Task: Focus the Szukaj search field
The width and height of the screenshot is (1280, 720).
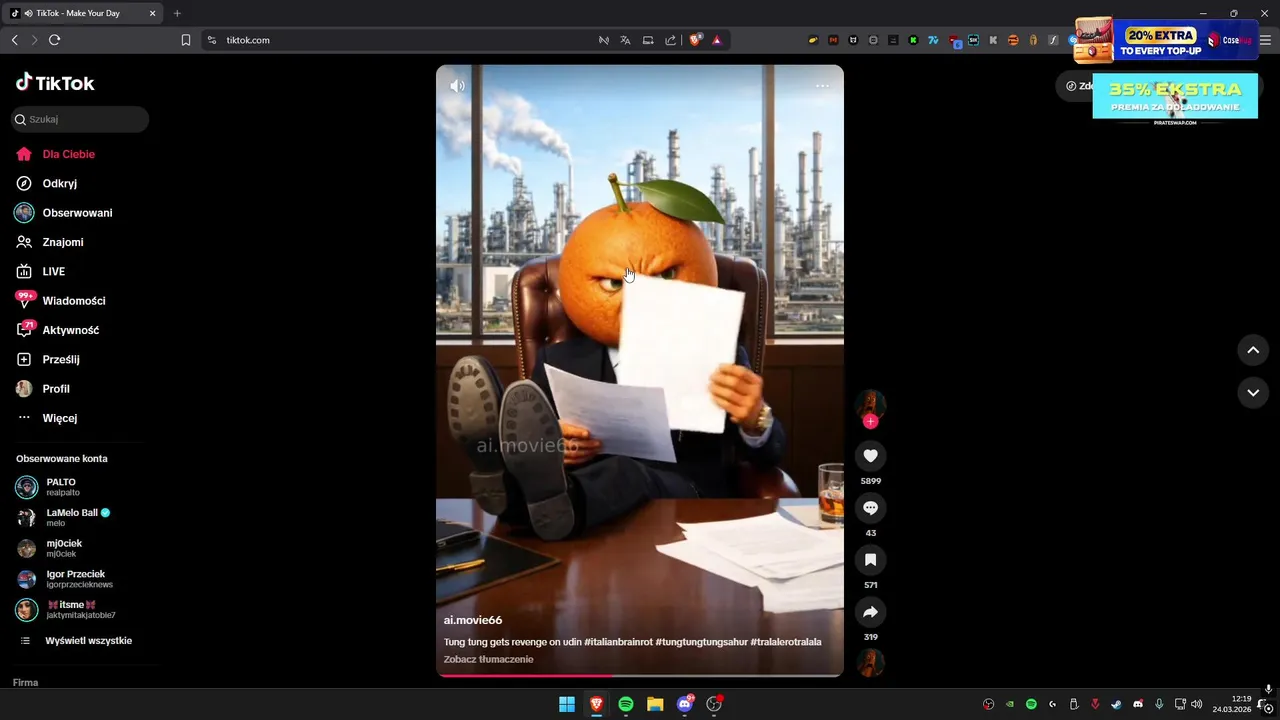Action: [x=80, y=119]
